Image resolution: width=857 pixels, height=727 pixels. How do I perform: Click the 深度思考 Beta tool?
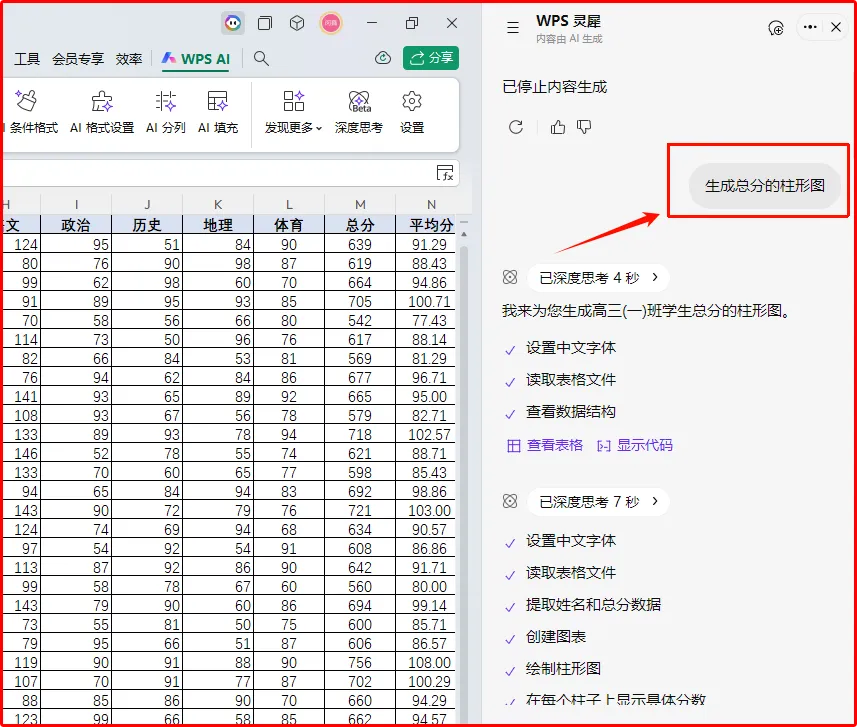[x=359, y=112]
